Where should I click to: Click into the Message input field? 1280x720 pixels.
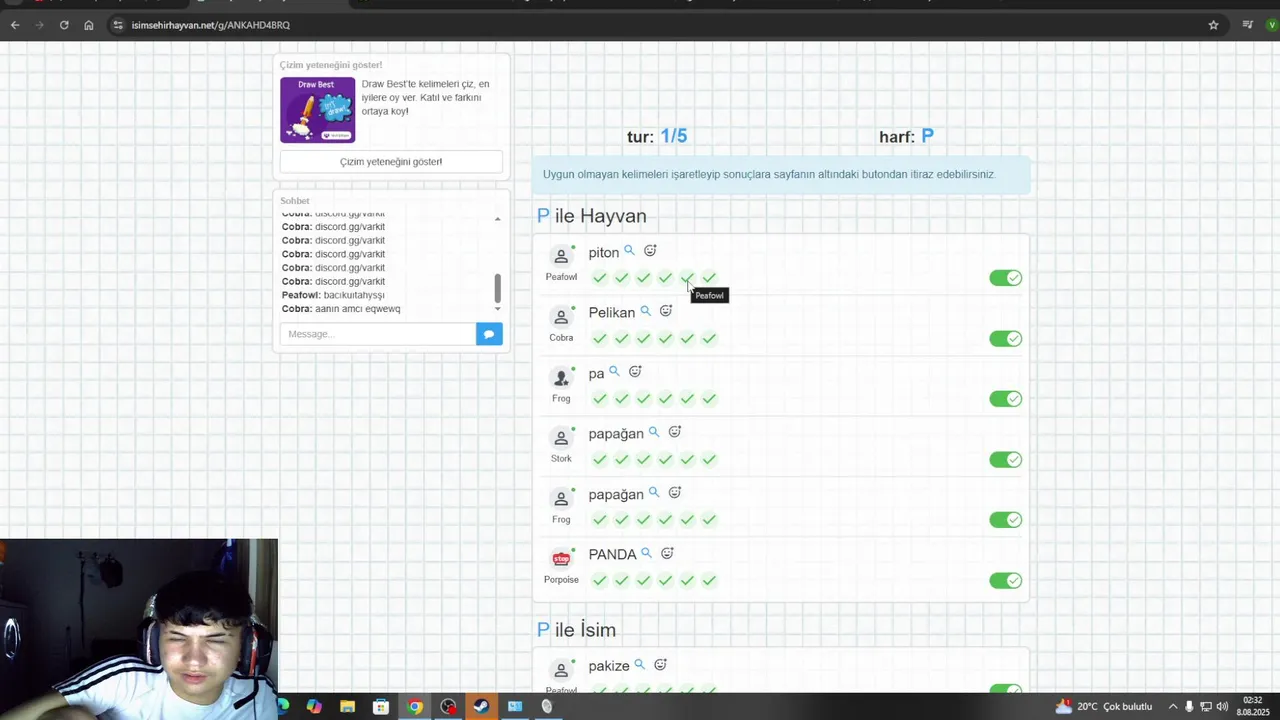click(x=378, y=334)
